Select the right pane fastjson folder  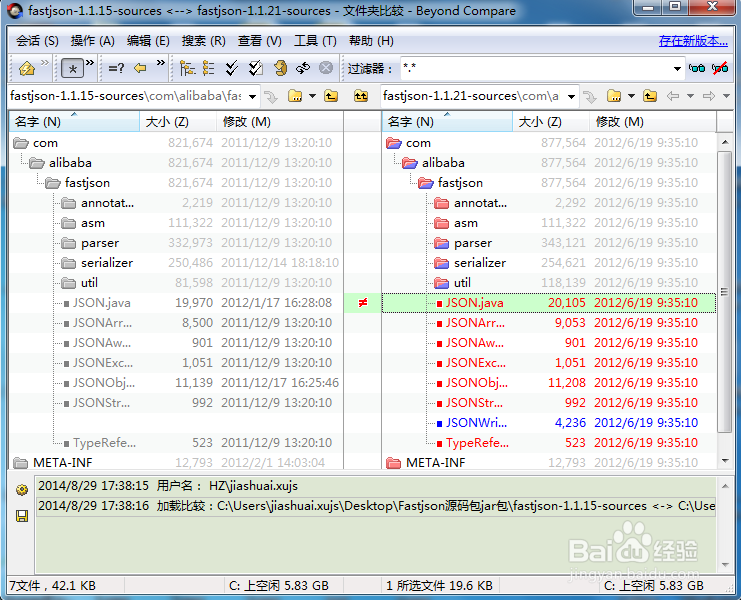coord(460,183)
